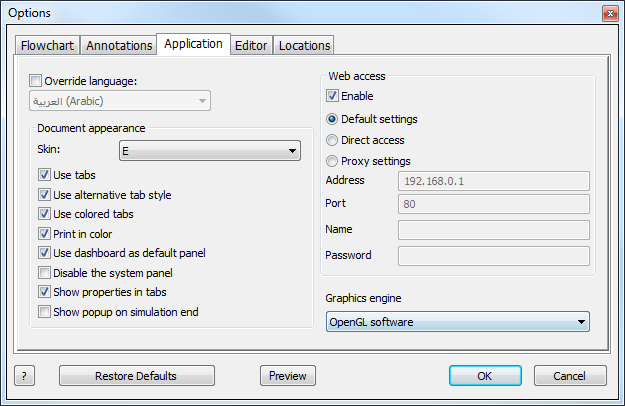Disable the Web access Enable checkbox

point(332,96)
